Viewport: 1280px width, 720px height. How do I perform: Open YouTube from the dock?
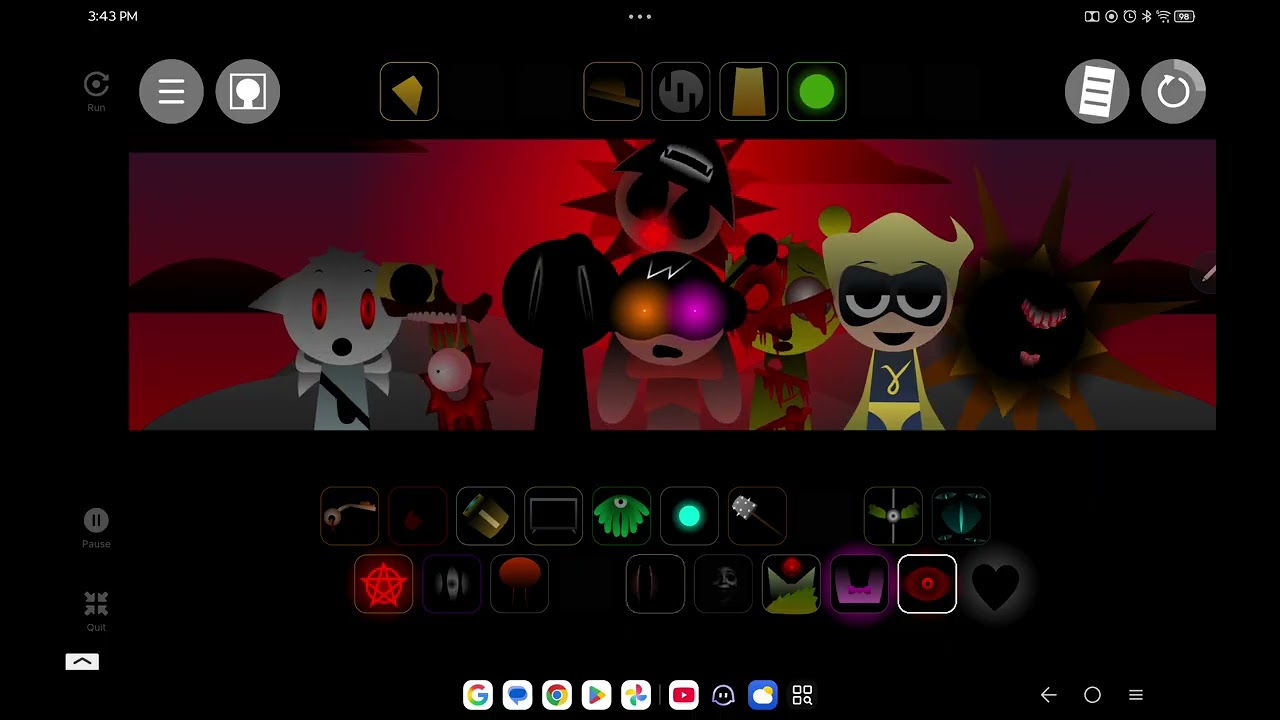(x=684, y=695)
